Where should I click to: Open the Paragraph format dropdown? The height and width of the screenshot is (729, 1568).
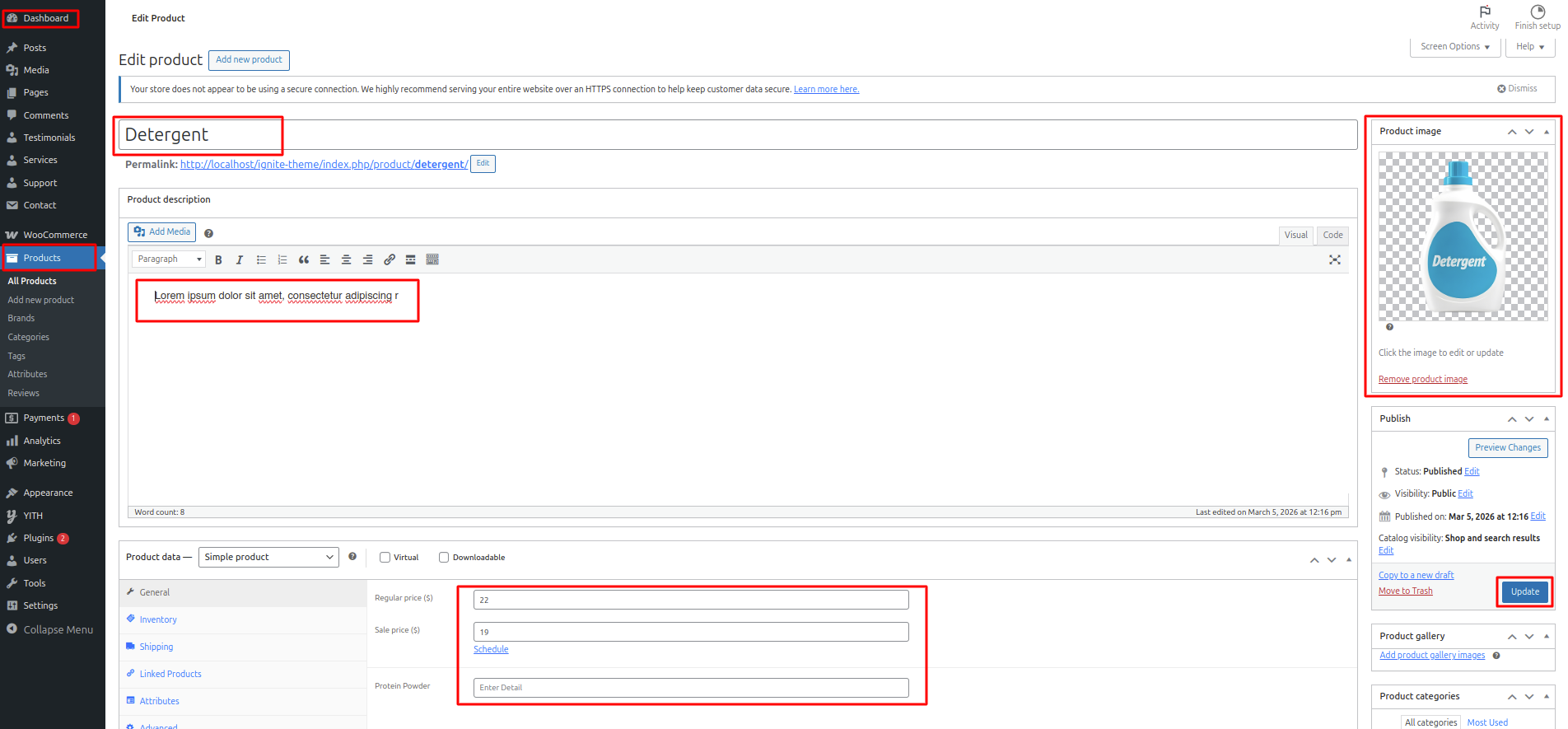[x=168, y=259]
